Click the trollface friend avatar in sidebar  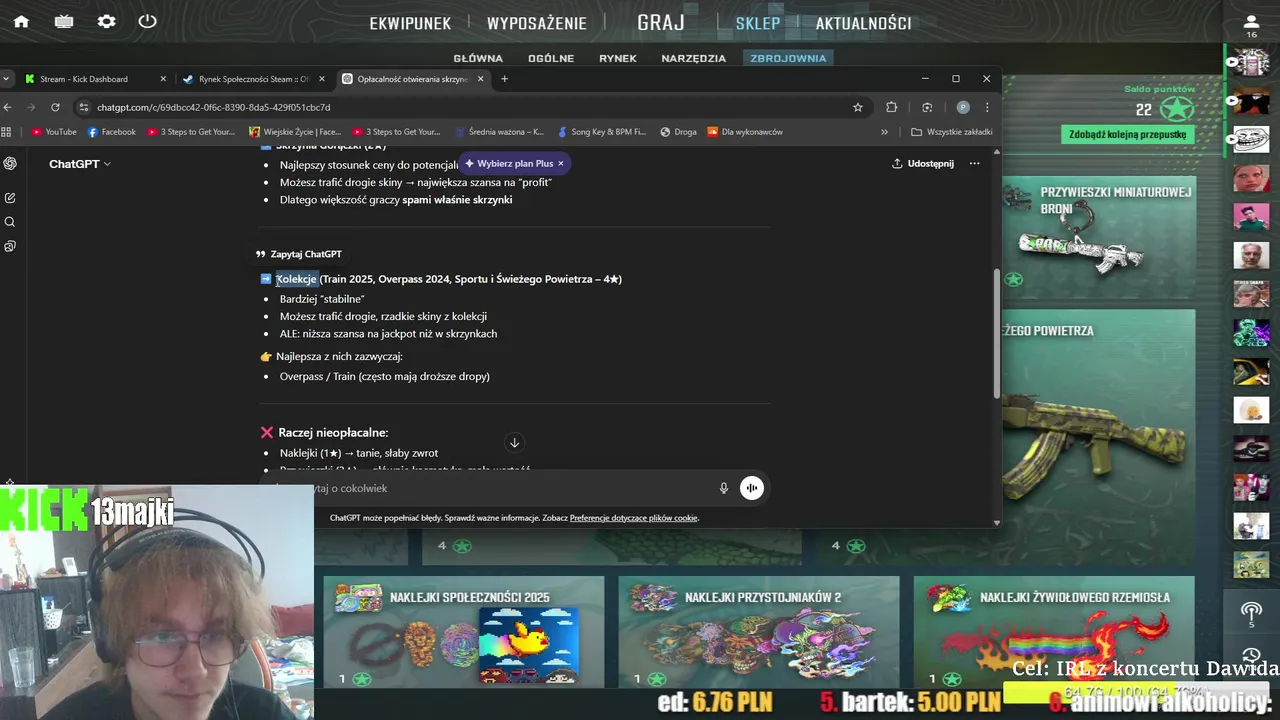coord(1251,139)
